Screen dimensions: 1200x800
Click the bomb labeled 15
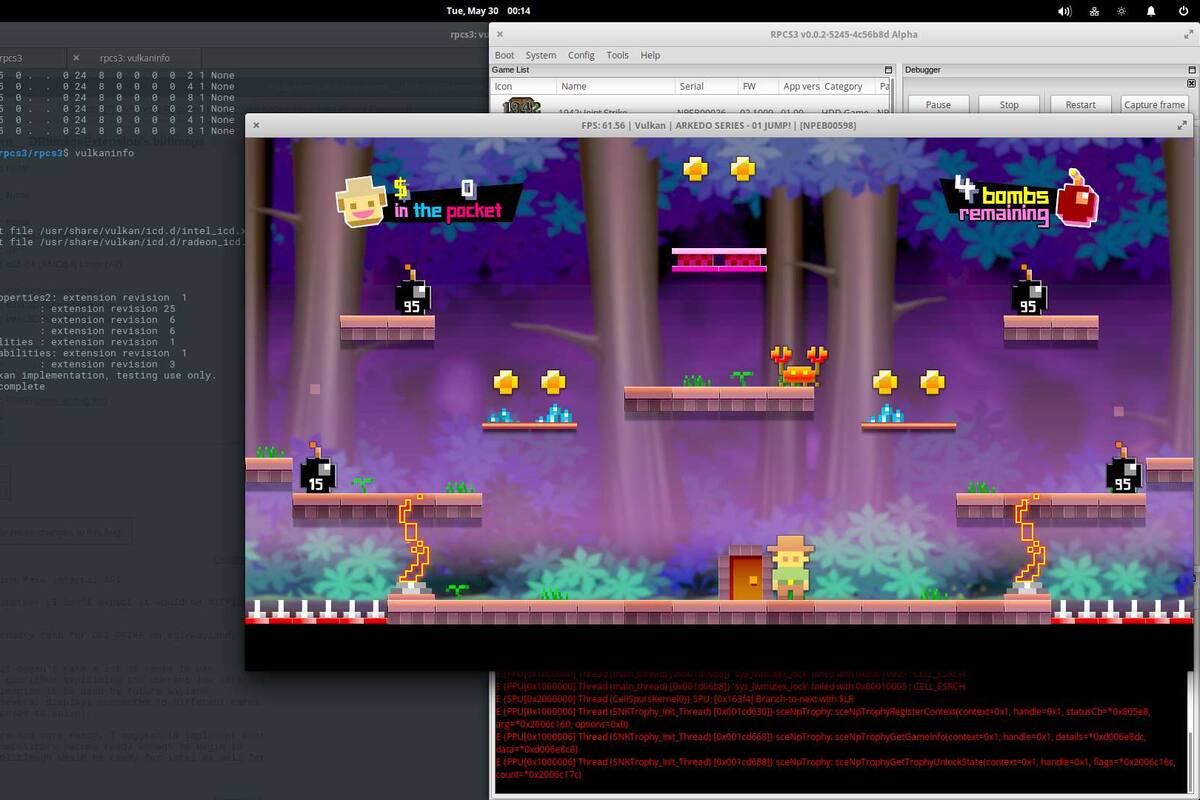[x=317, y=470]
